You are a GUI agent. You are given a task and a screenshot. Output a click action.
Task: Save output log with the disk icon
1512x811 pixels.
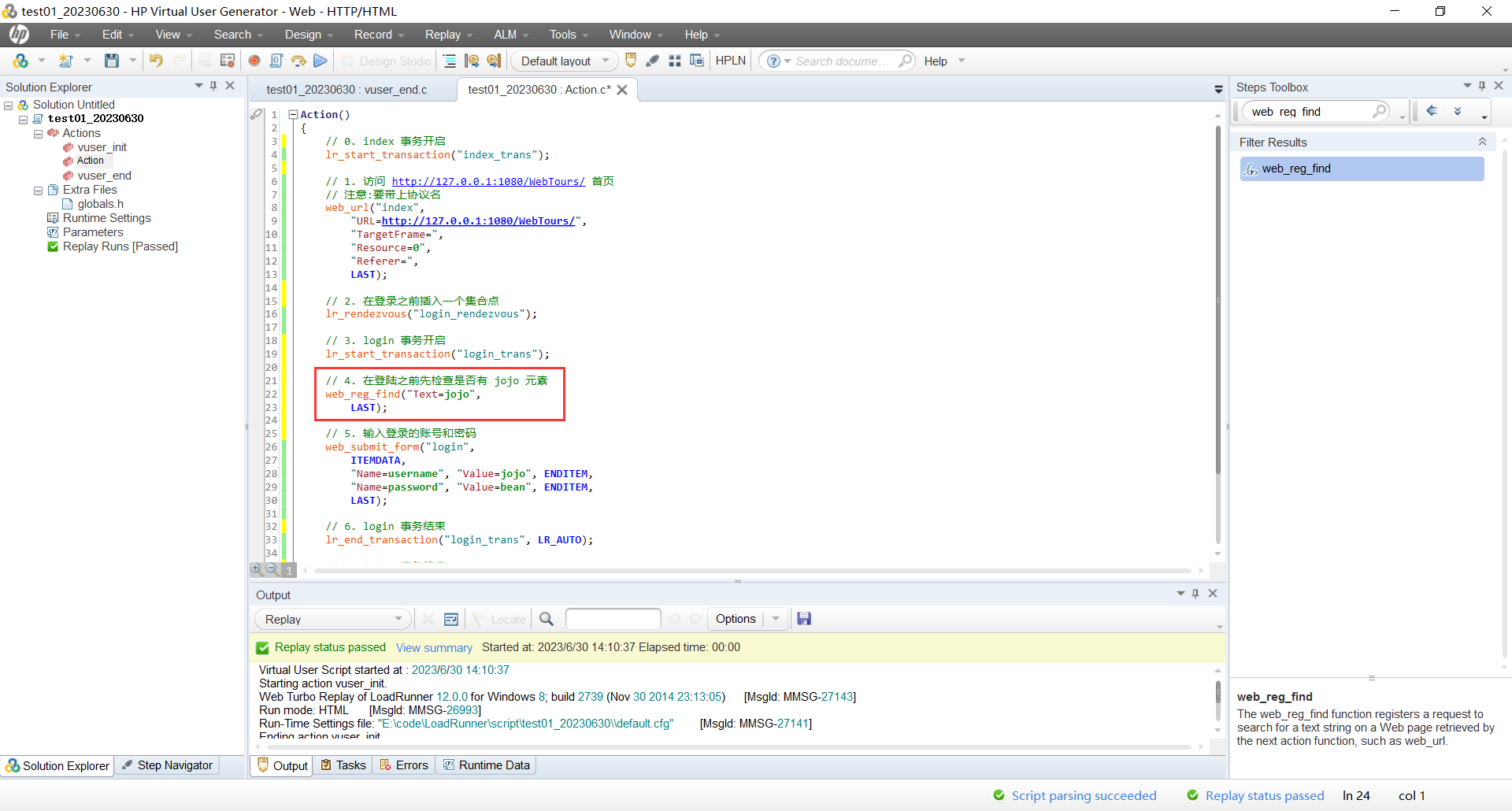(x=804, y=619)
